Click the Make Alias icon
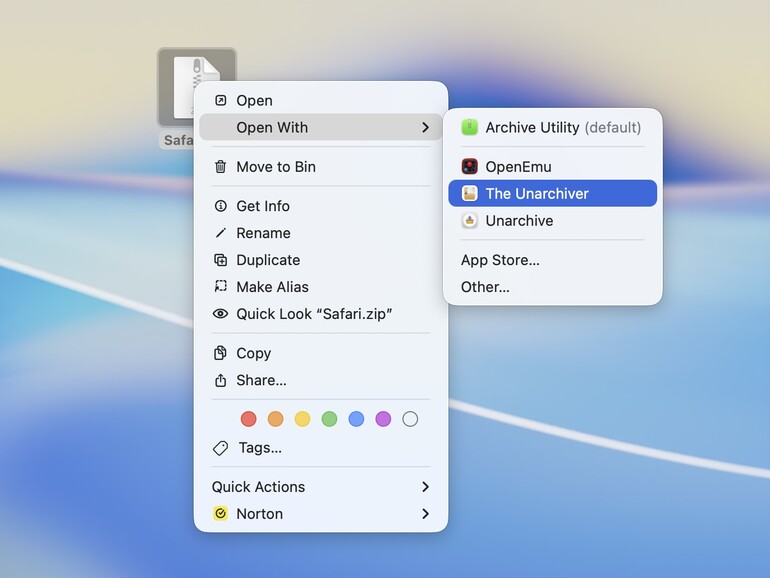Screen dimensions: 770x578 click(x=220, y=286)
